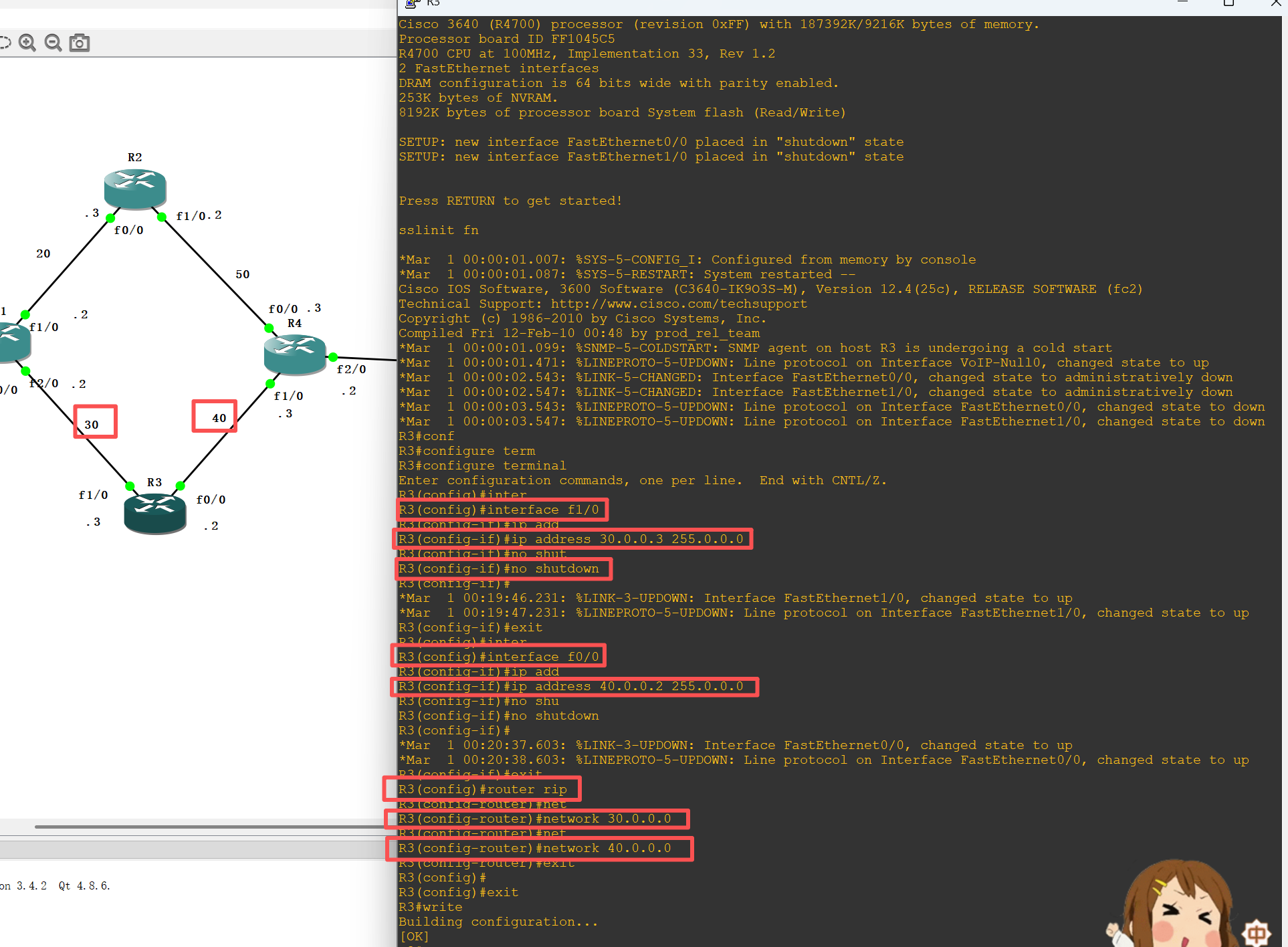The image size is (1288, 947).
Task: Select the draw ellipse tool
Action: point(4,43)
